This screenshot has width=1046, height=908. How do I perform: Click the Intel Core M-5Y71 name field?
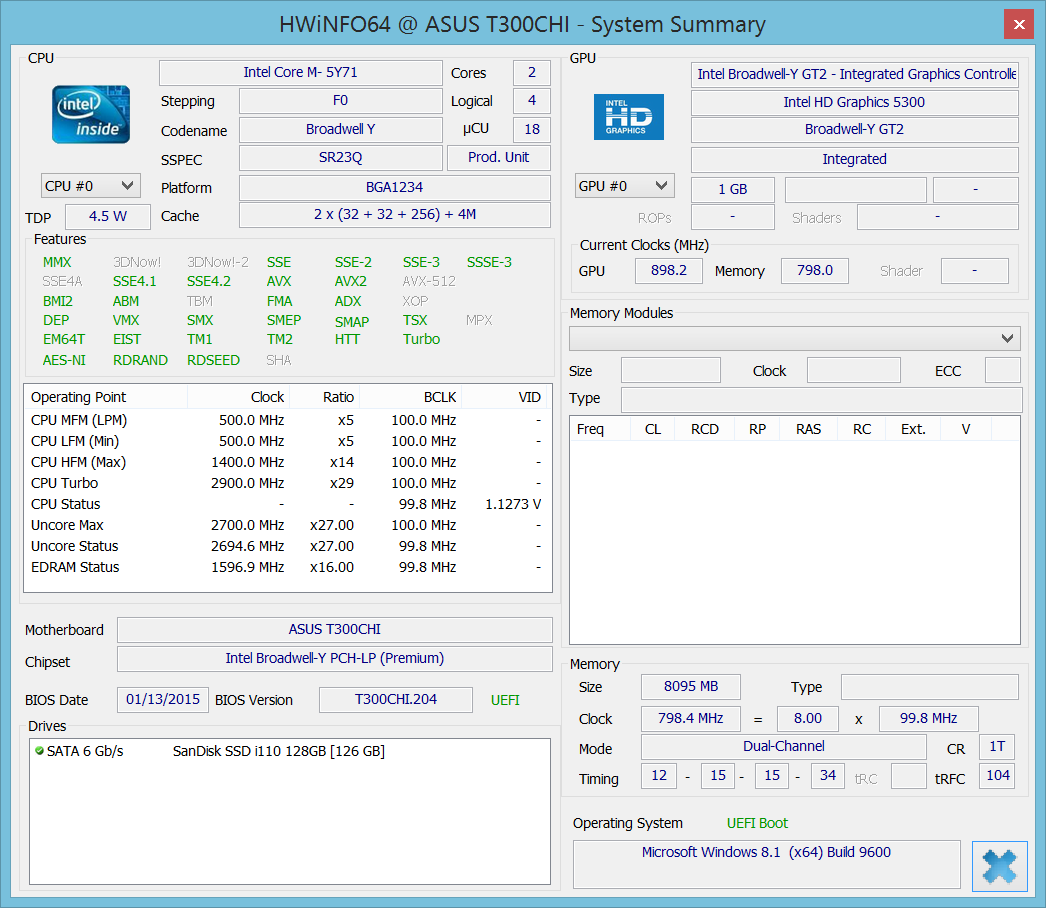click(301, 73)
